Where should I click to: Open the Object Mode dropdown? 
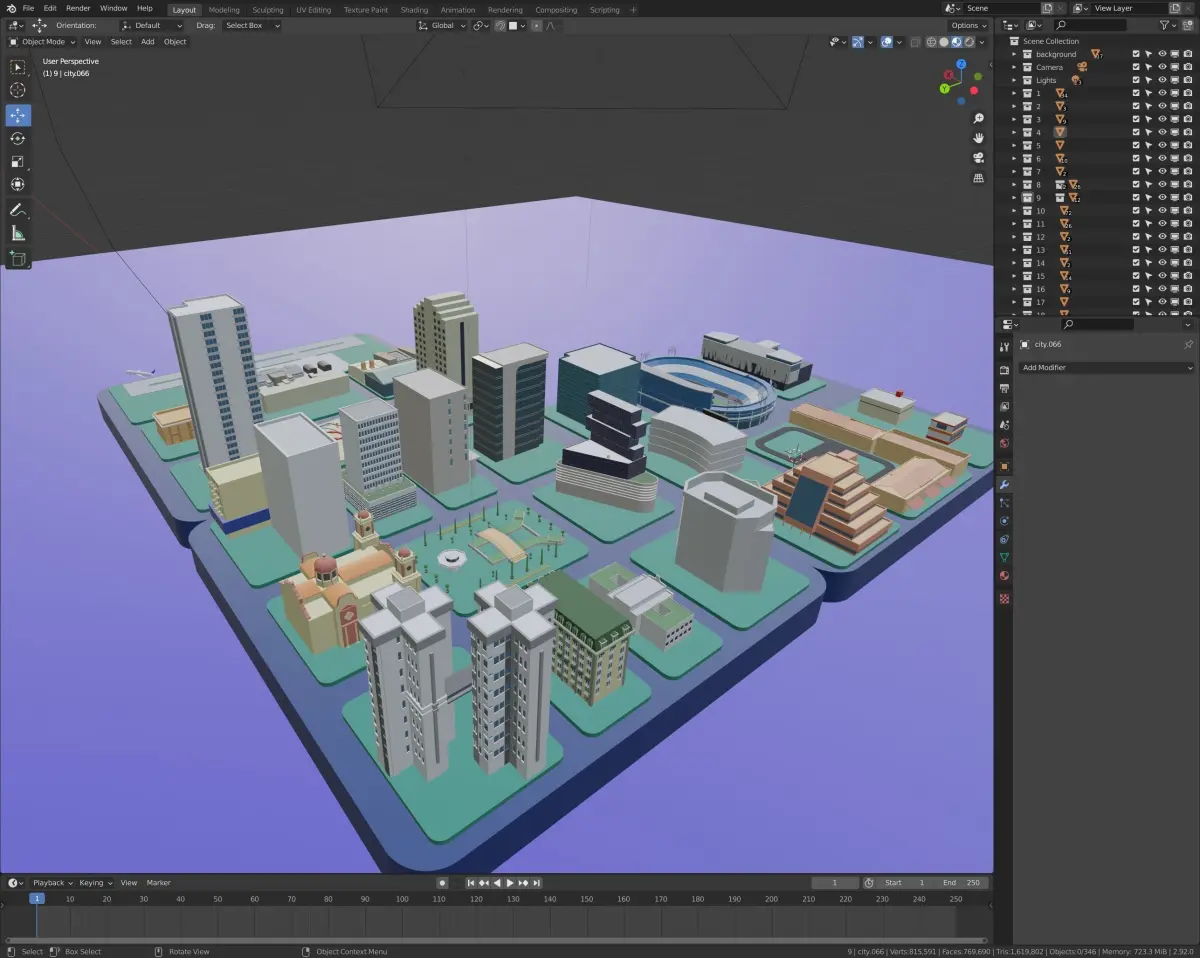coord(43,42)
